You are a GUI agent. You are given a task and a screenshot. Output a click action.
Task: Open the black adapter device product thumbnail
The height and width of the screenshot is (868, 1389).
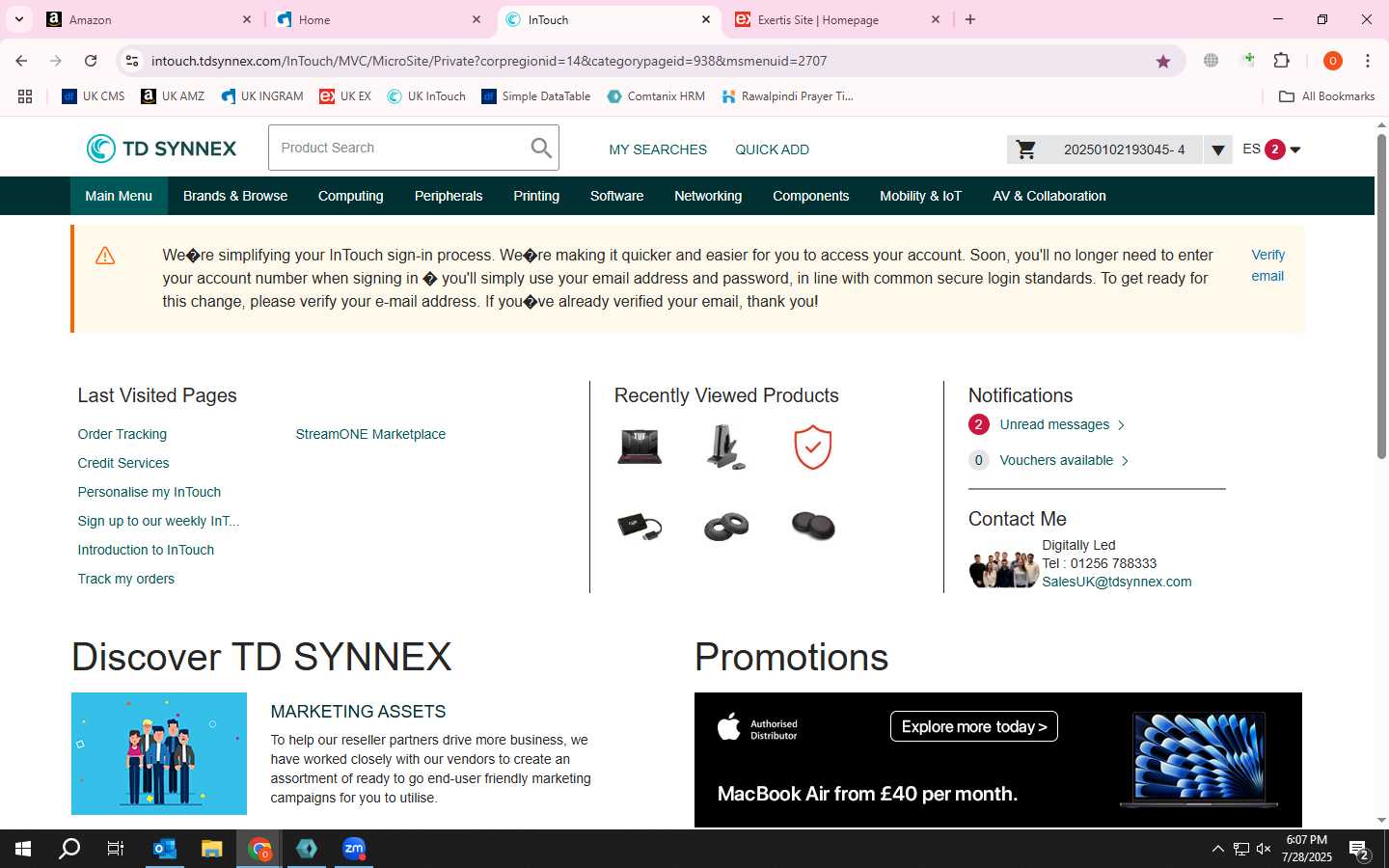click(x=640, y=527)
